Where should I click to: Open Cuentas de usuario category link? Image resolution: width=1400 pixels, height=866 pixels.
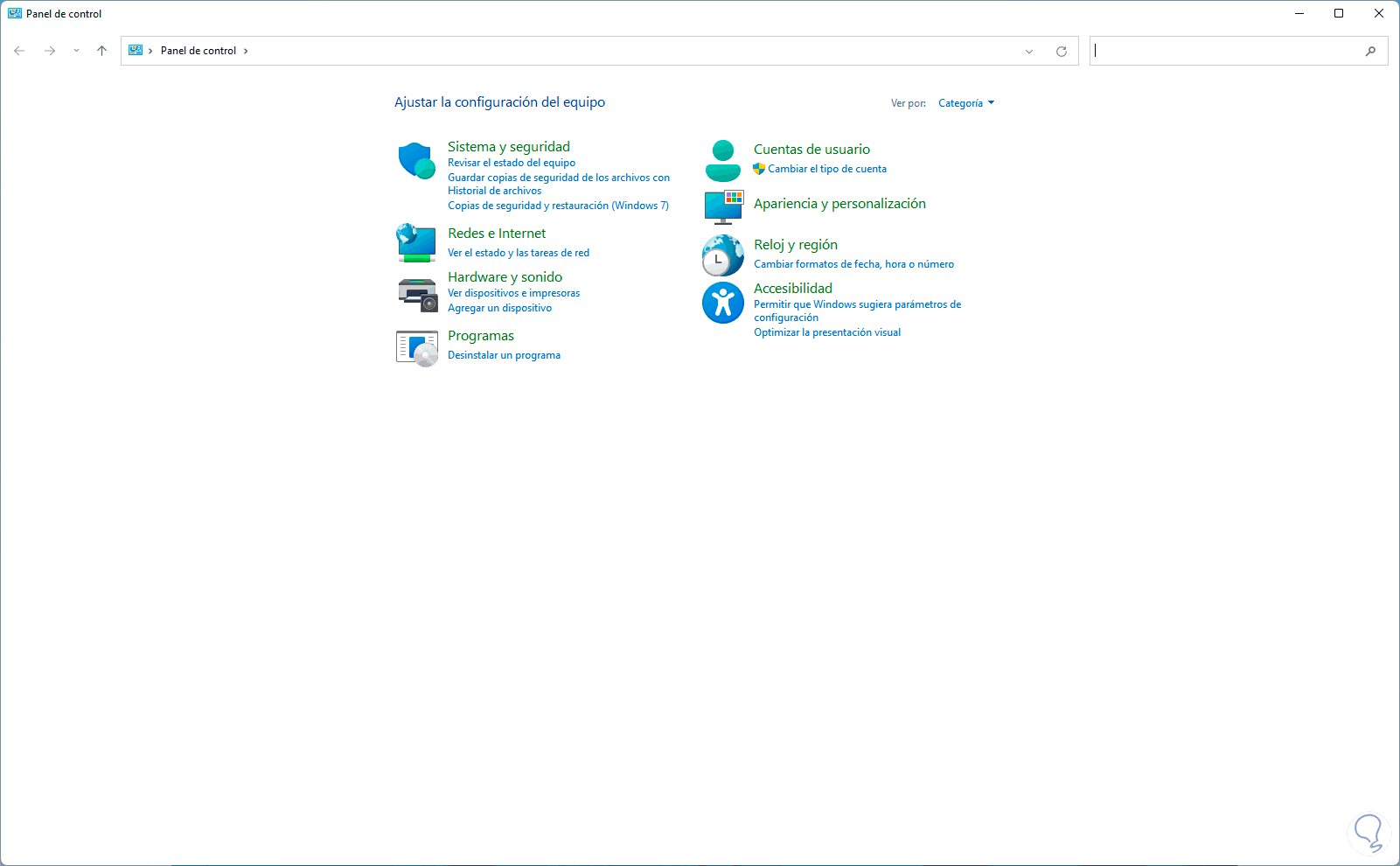(x=812, y=150)
